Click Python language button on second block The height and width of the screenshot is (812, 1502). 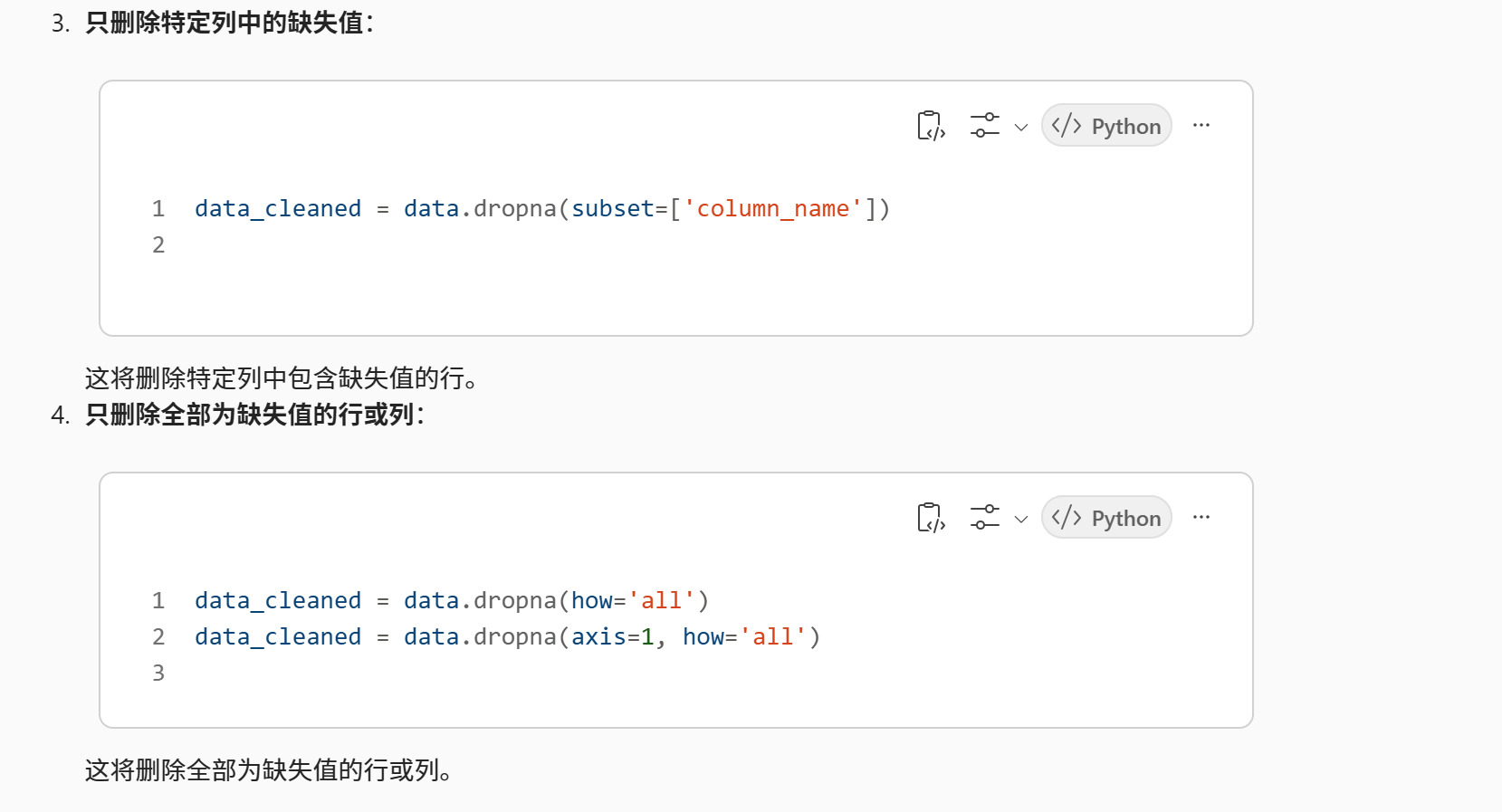[1106, 518]
